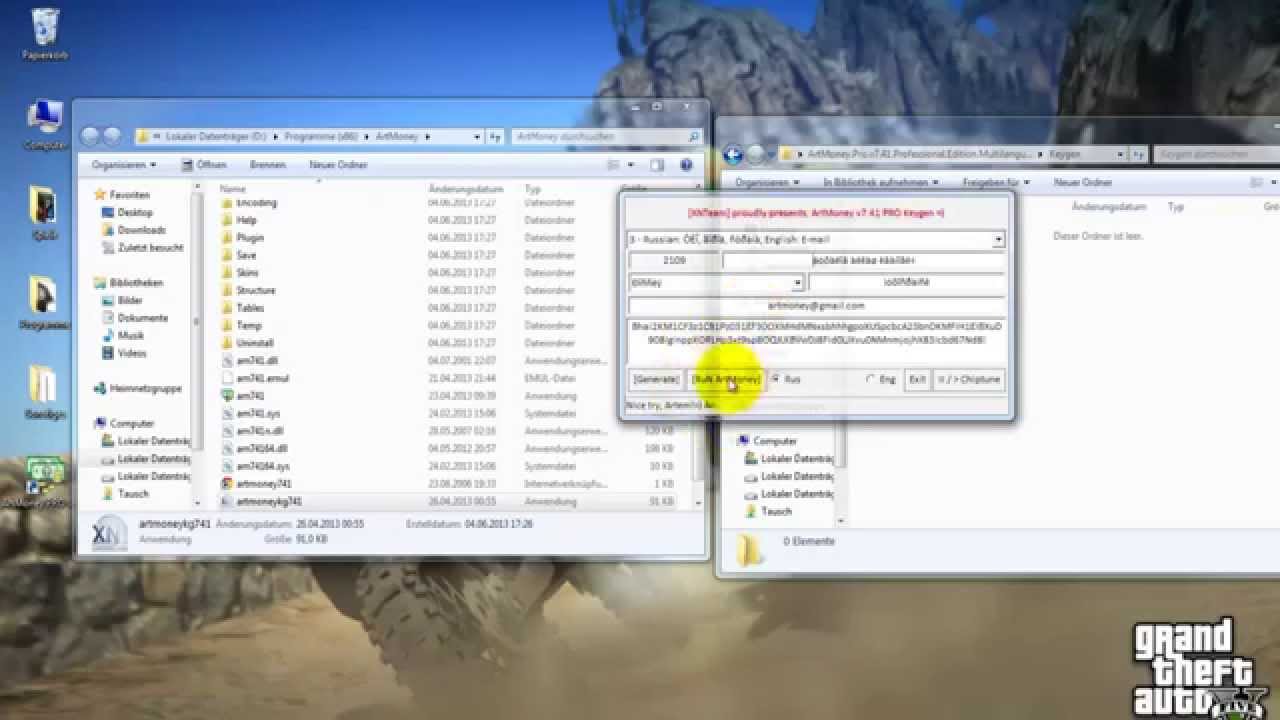Screen dimensions: 1280x720
Task: Open Heimnetzgruppe in sidebar
Action: point(136,388)
